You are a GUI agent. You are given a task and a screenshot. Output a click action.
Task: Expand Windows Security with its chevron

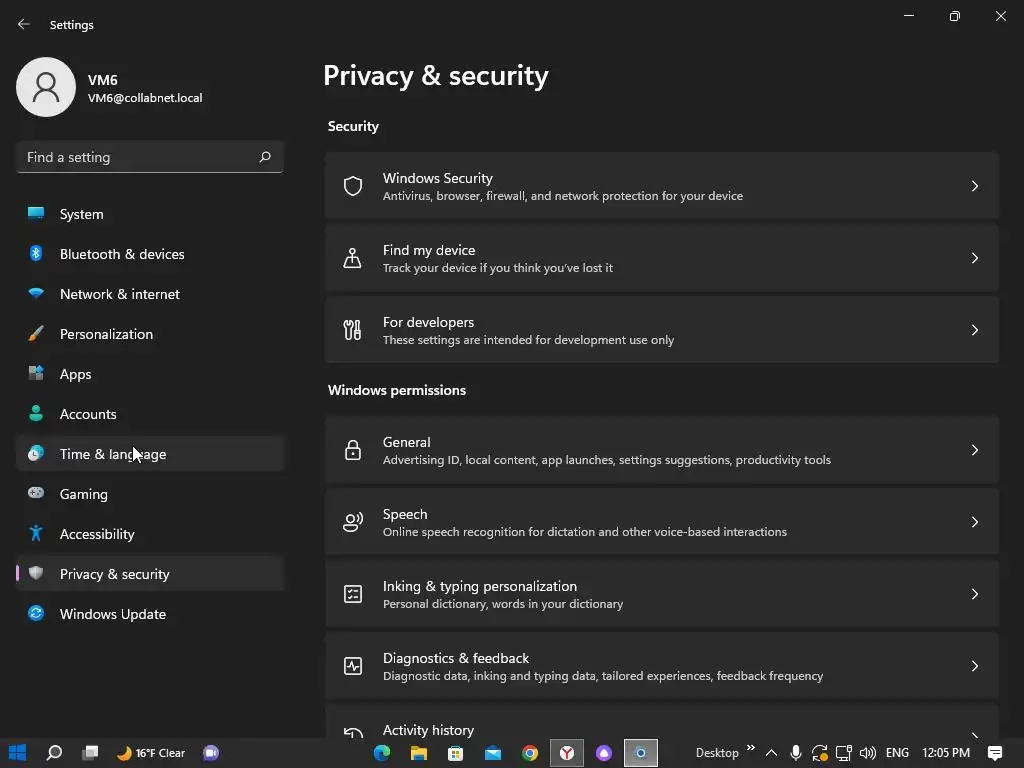click(974, 186)
